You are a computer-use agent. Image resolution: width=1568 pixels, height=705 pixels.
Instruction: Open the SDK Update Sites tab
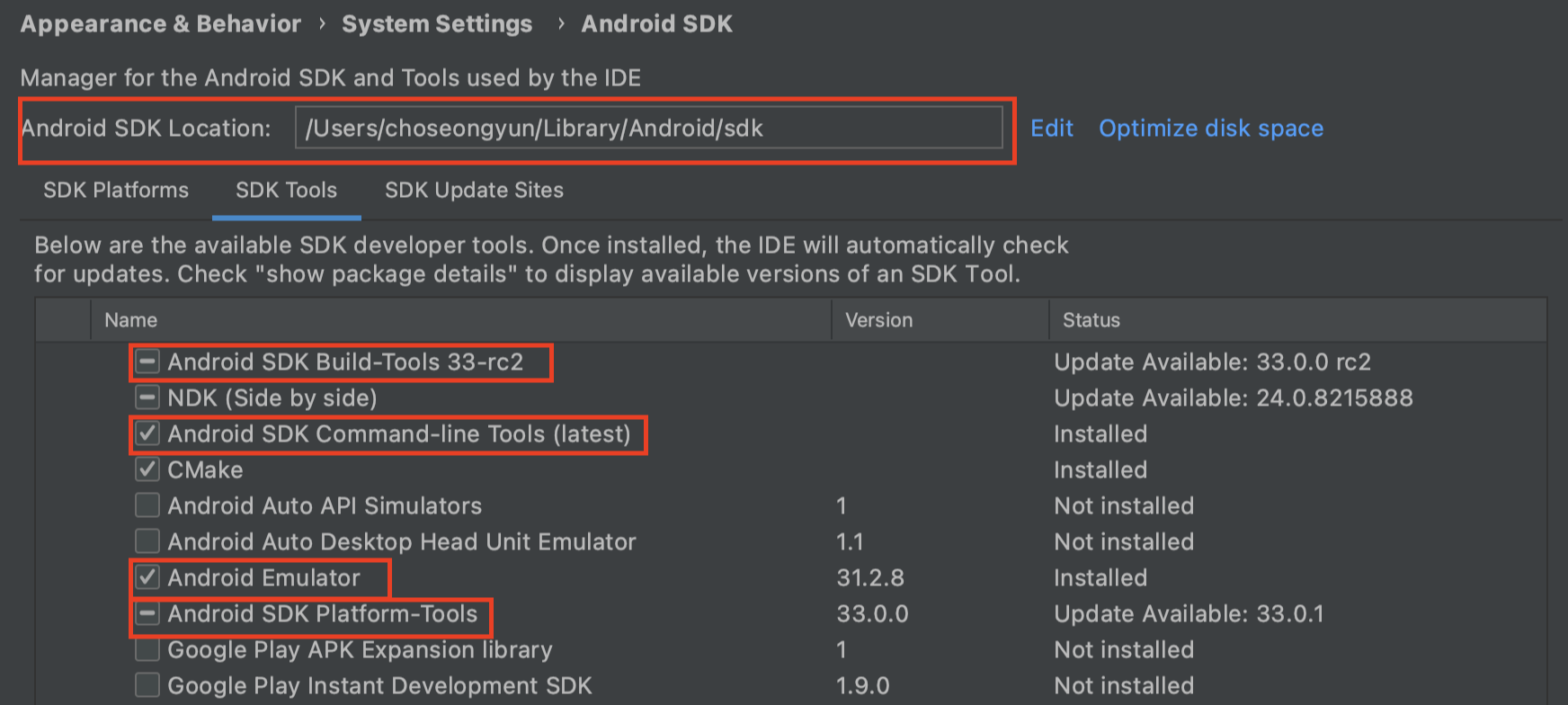pos(474,190)
